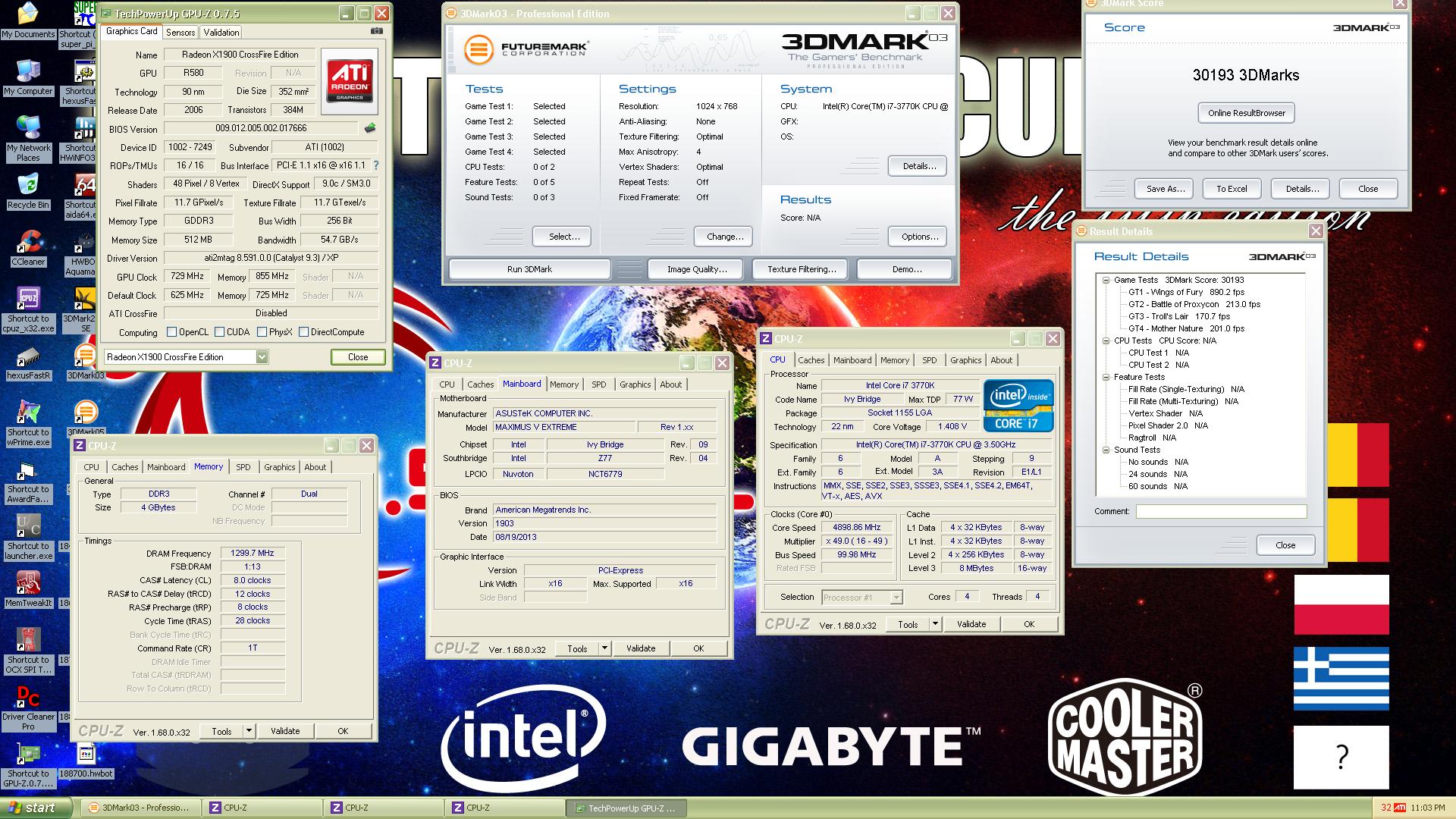1456x819 pixels.
Task: Click Options... under Results
Action: coord(918,237)
